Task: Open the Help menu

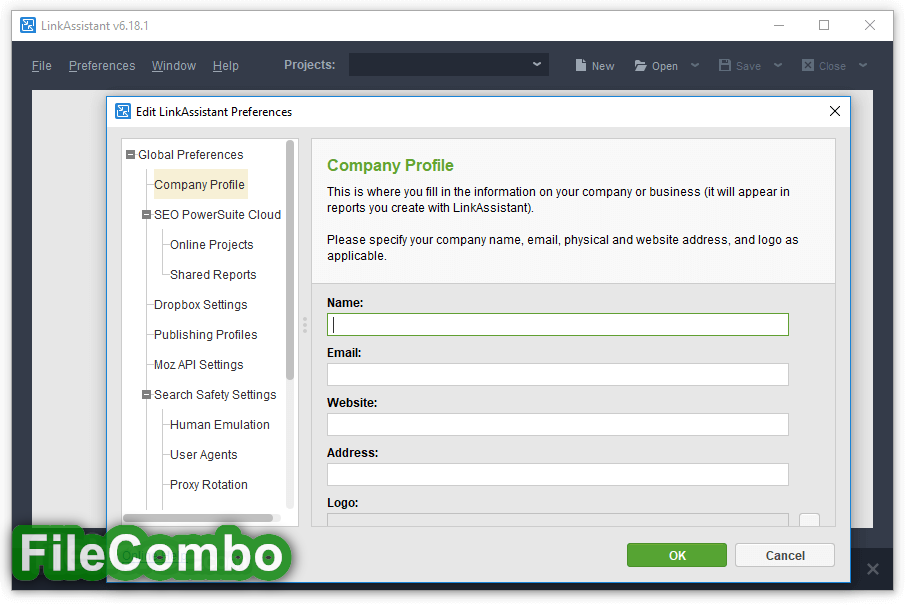Action: 225,66
